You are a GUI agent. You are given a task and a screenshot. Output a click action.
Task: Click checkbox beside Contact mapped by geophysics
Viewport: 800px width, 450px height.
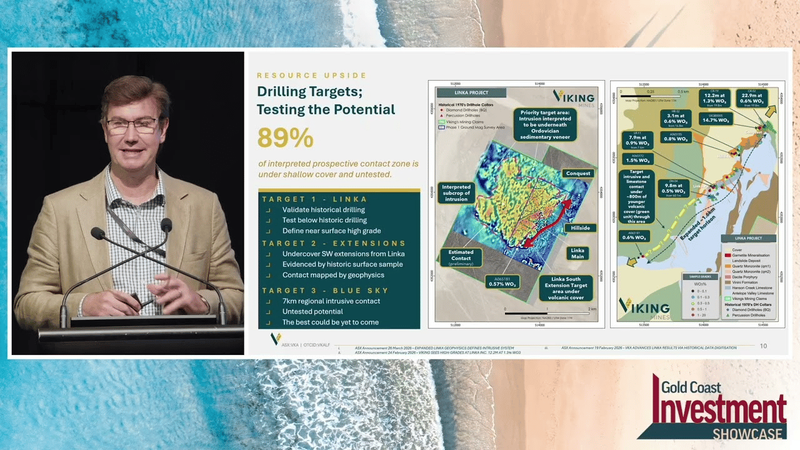click(x=268, y=275)
